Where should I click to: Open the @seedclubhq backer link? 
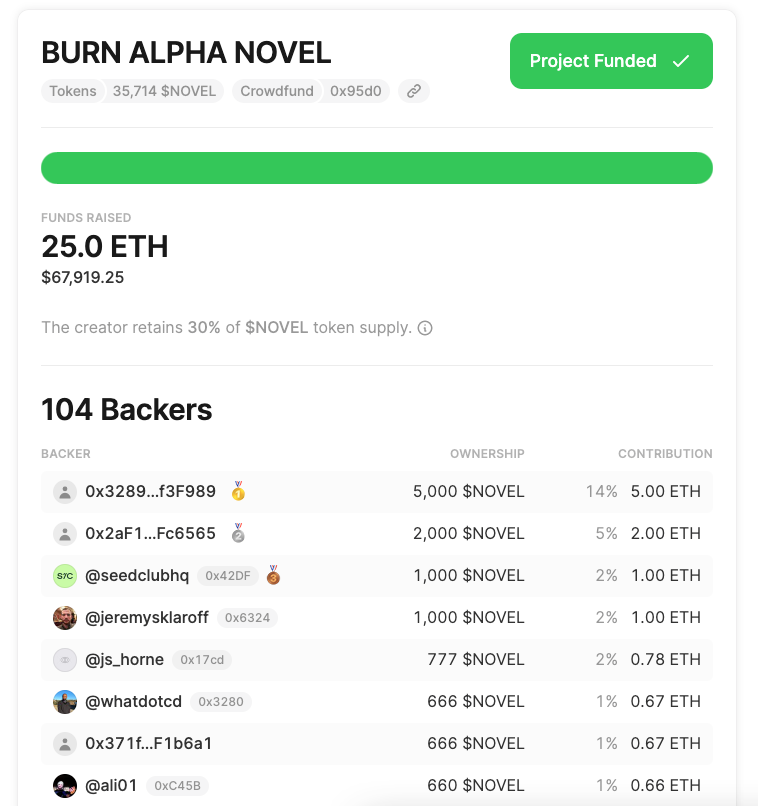point(137,575)
